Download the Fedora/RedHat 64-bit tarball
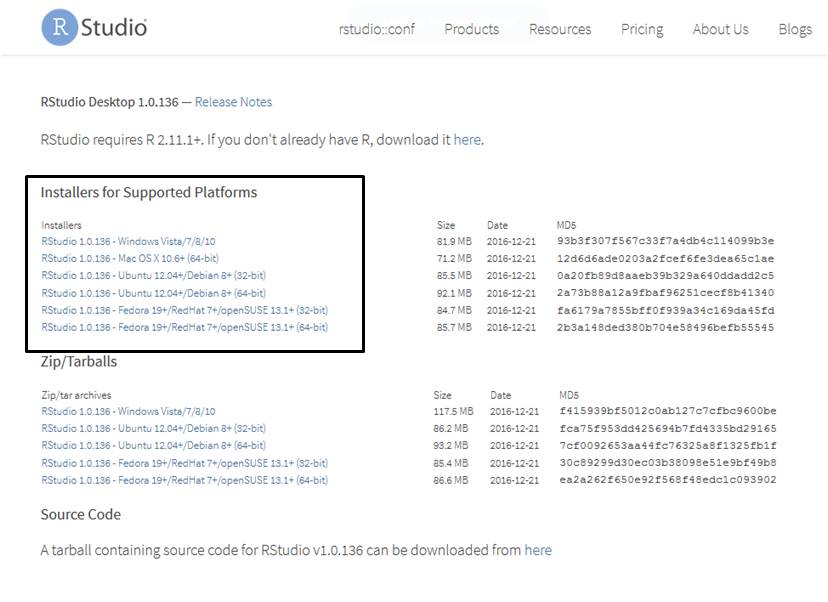 (184, 480)
